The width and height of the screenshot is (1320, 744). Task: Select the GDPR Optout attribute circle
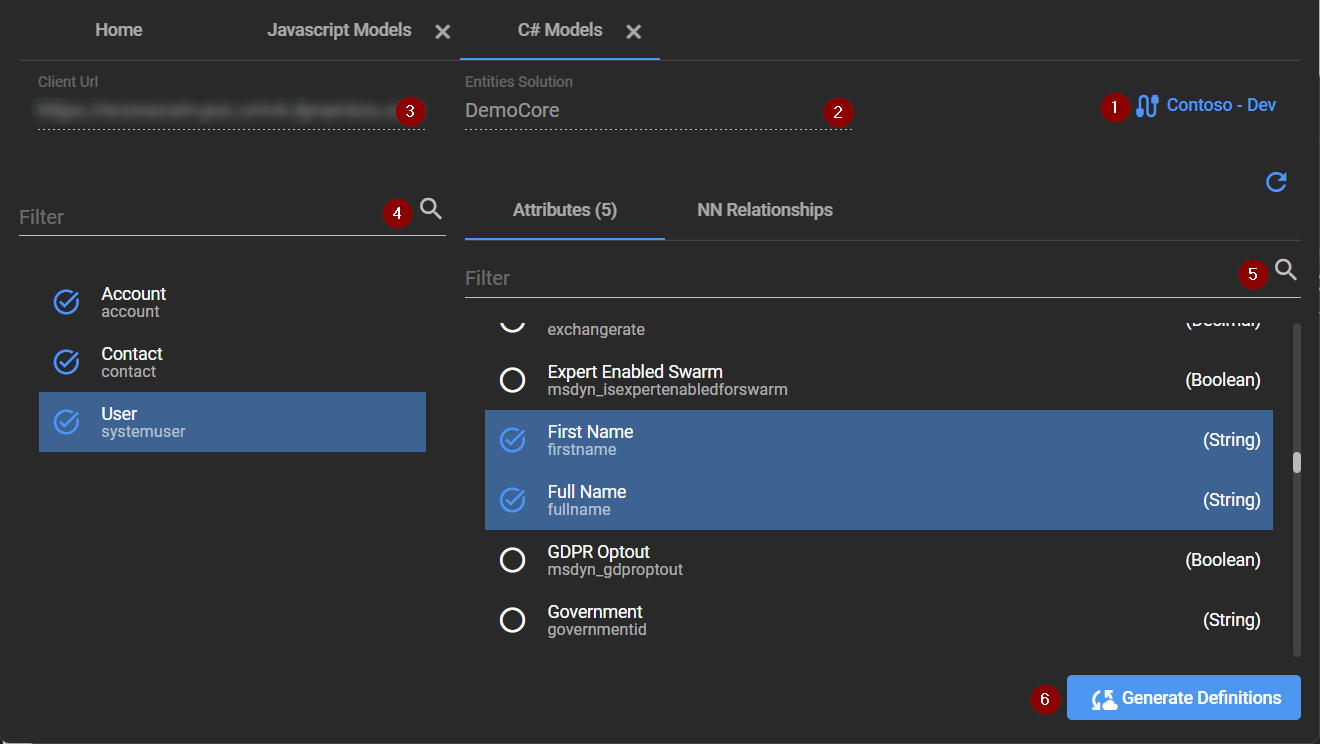512,560
